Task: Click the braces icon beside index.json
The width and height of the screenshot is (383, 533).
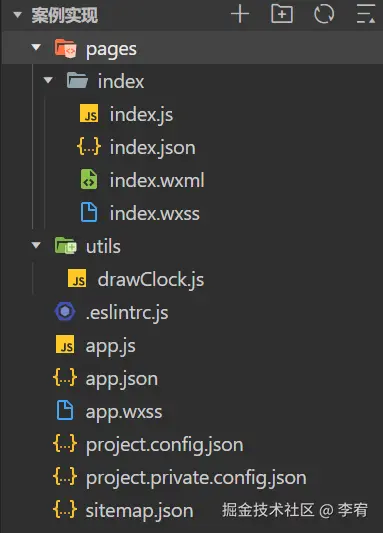Action: [x=89, y=147]
